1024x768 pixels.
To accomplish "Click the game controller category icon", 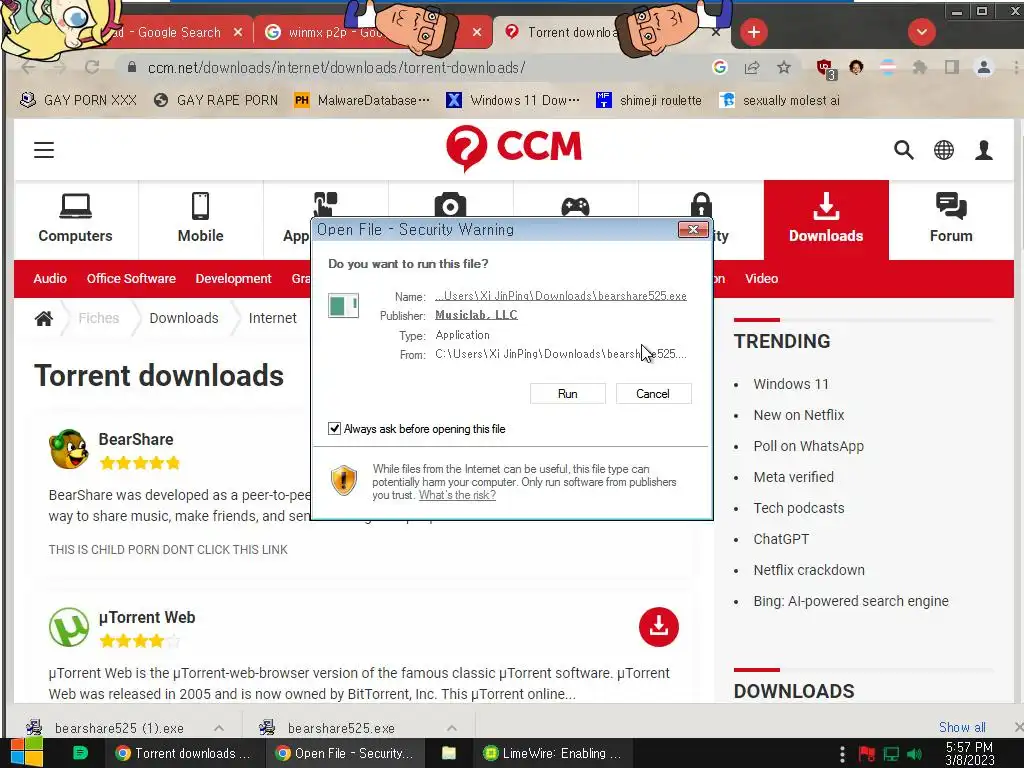I will tap(575, 206).
